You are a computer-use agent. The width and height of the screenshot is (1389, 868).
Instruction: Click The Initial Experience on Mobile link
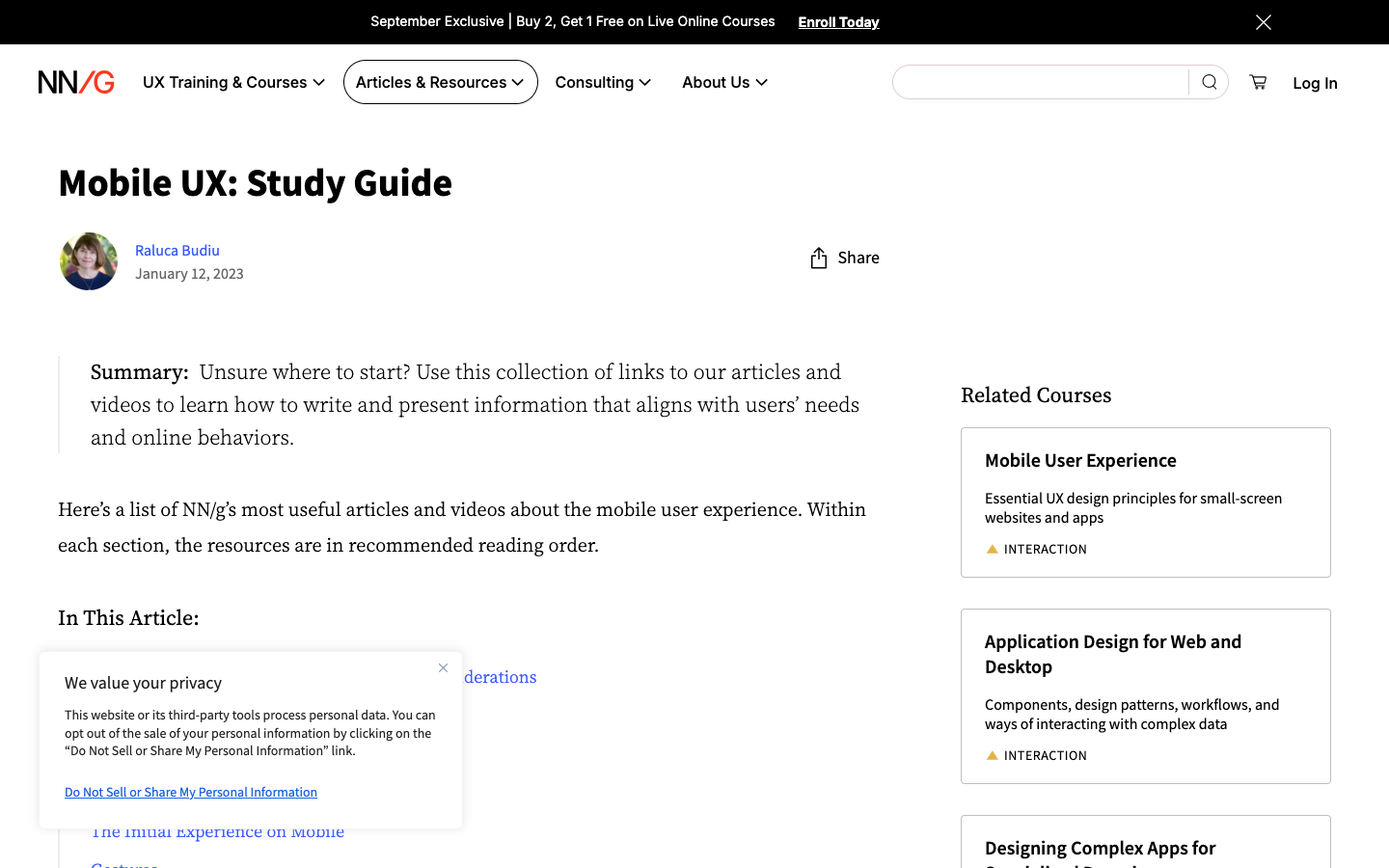coord(218,832)
